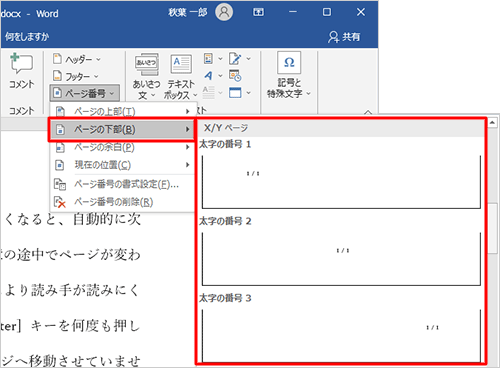Choose ページの余白(P) menu item
Screen dimensions: 500x368
tap(123, 147)
